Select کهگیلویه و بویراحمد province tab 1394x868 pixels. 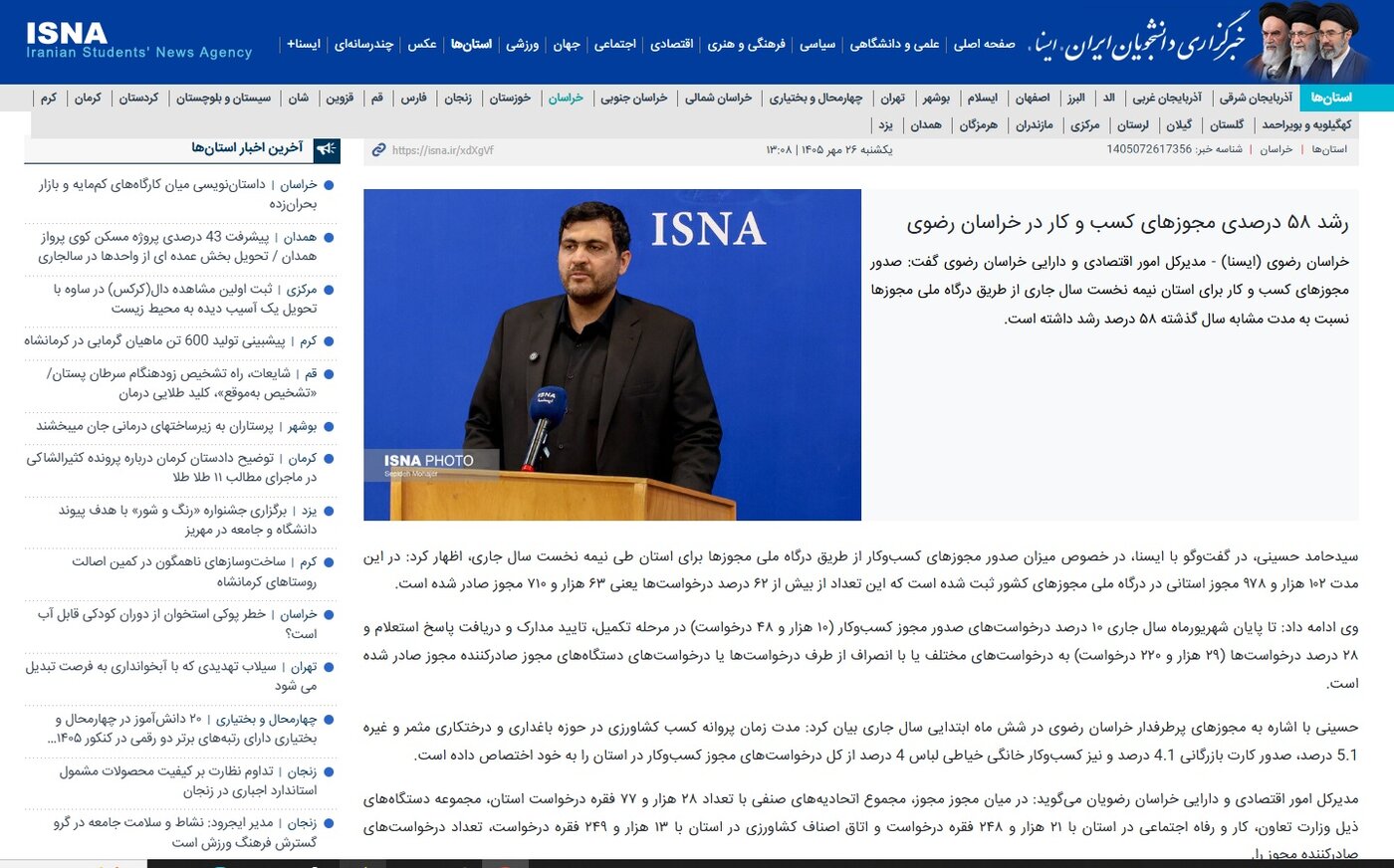click(1307, 124)
